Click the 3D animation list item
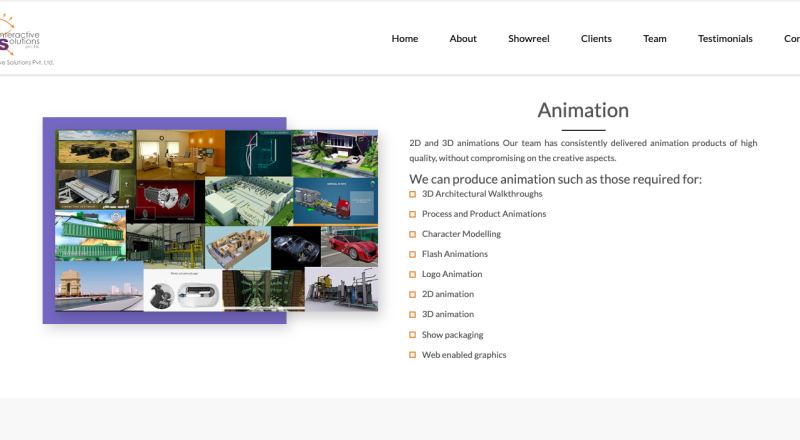The height and width of the screenshot is (440, 800). (447, 314)
